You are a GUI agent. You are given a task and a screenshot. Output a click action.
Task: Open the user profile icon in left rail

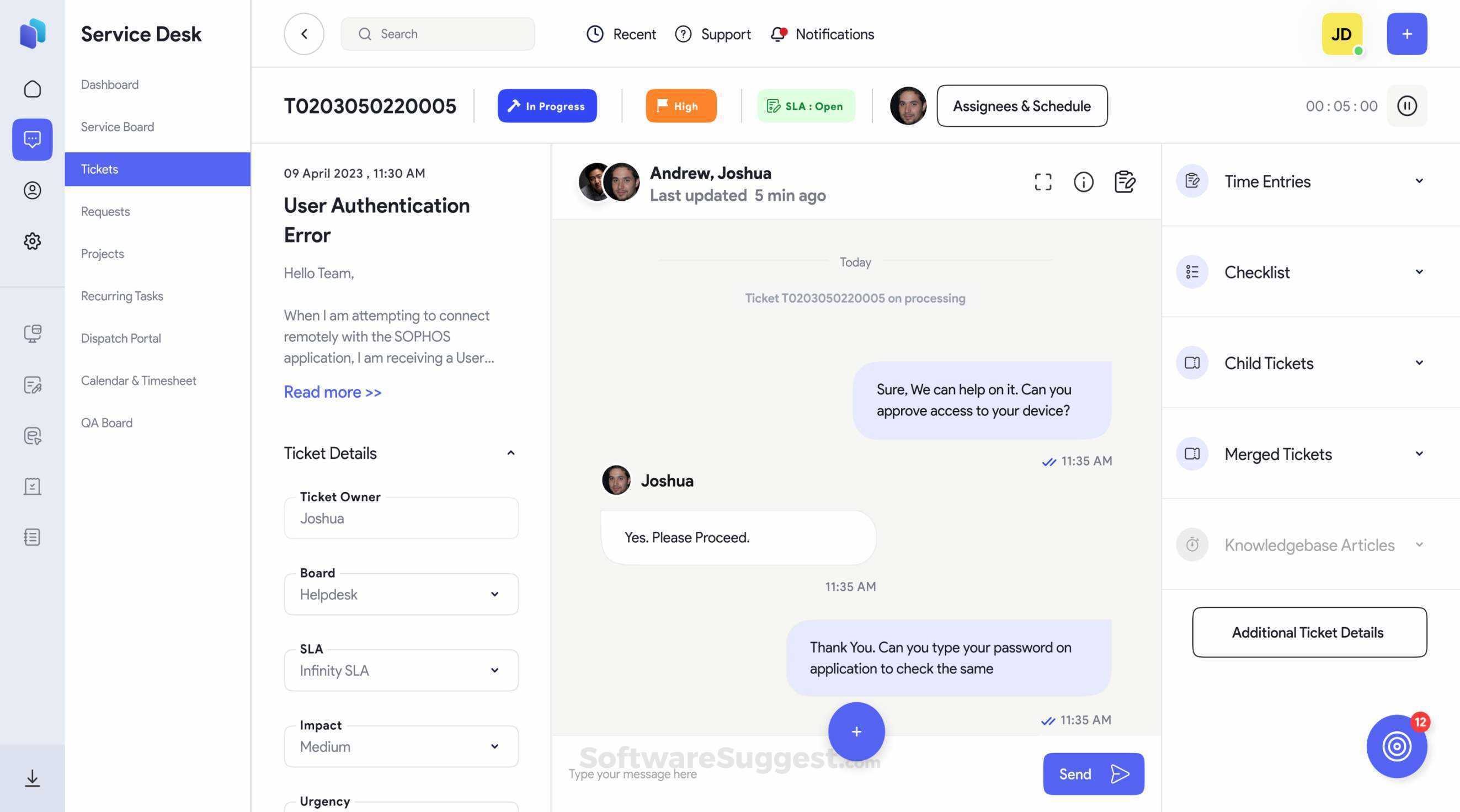[33, 190]
